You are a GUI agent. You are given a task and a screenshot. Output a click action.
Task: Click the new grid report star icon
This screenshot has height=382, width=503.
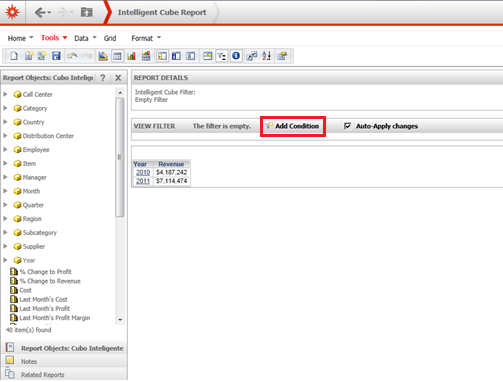42,56
